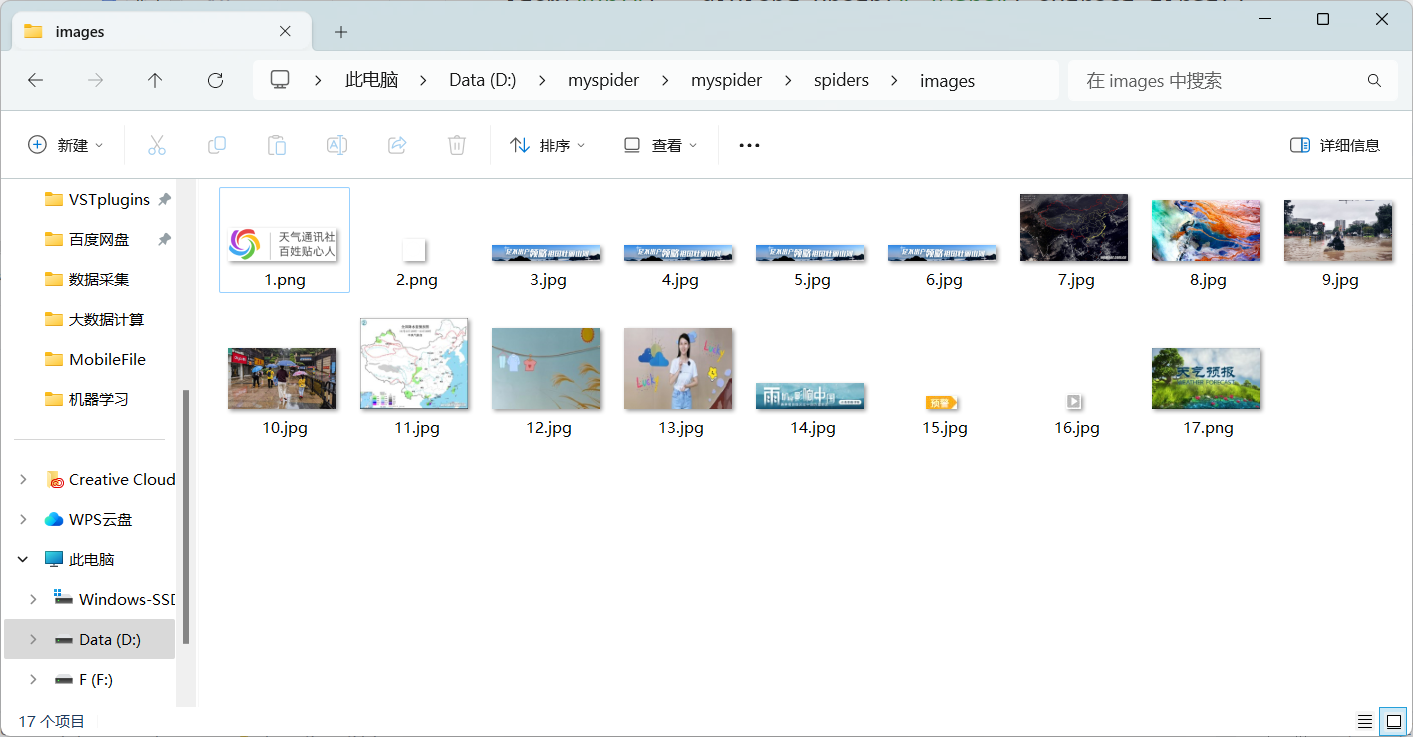Add a new tab with plus

click(341, 32)
